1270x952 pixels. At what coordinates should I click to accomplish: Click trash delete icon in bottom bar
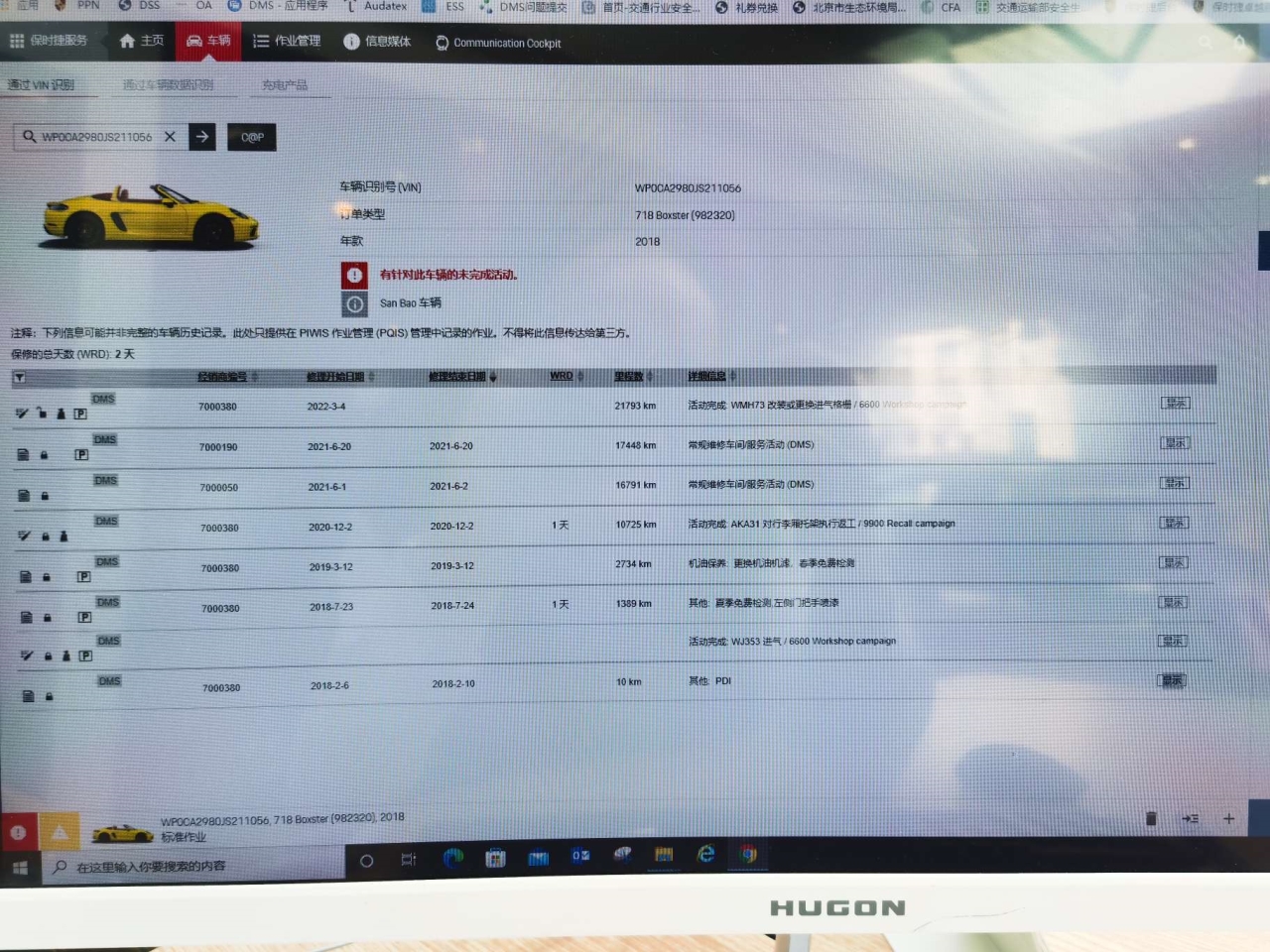coord(1151,818)
